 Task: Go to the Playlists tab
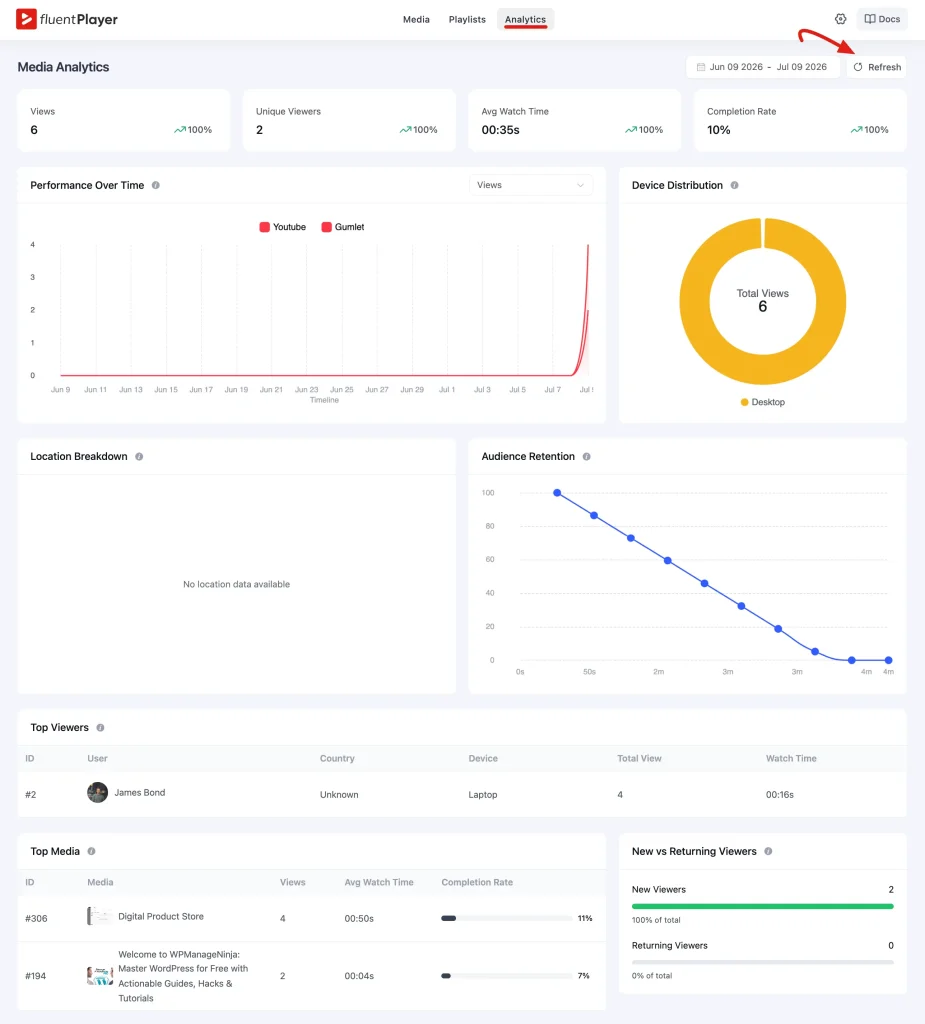pos(467,20)
